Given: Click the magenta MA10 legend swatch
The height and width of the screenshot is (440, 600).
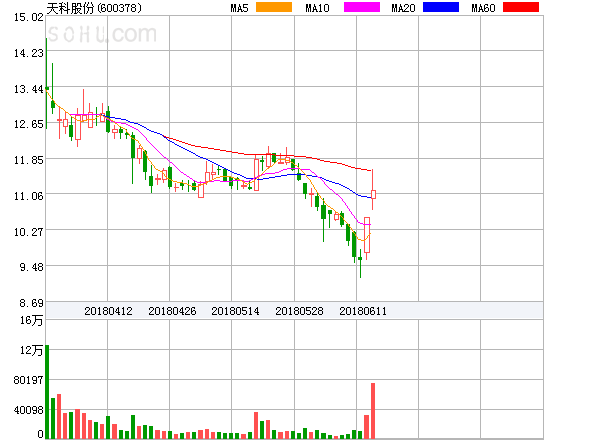Looking at the screenshot, I should click(x=362, y=7).
